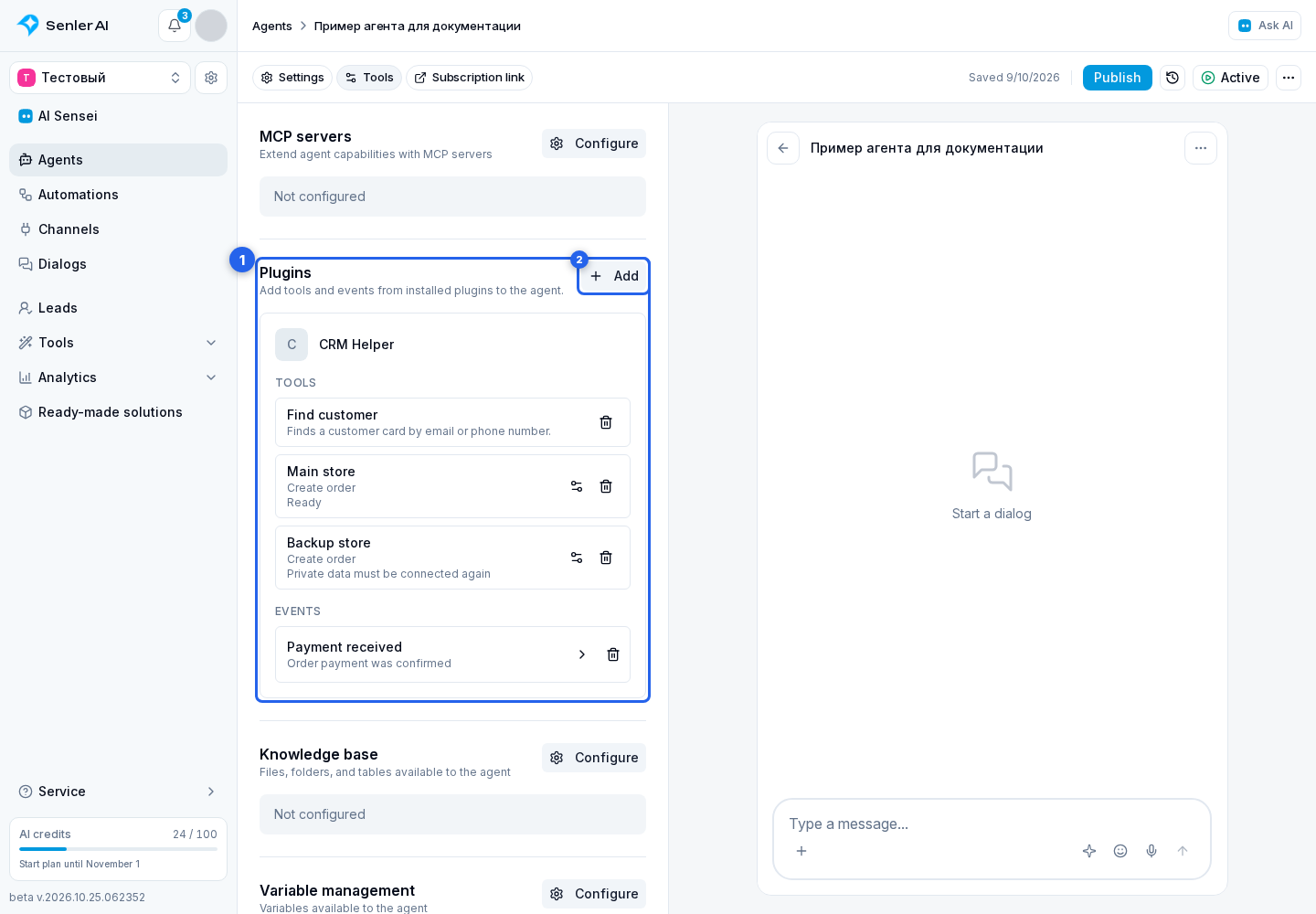Send the message with arrow button
Viewport: 1316px width, 914px height.
coord(1183,851)
